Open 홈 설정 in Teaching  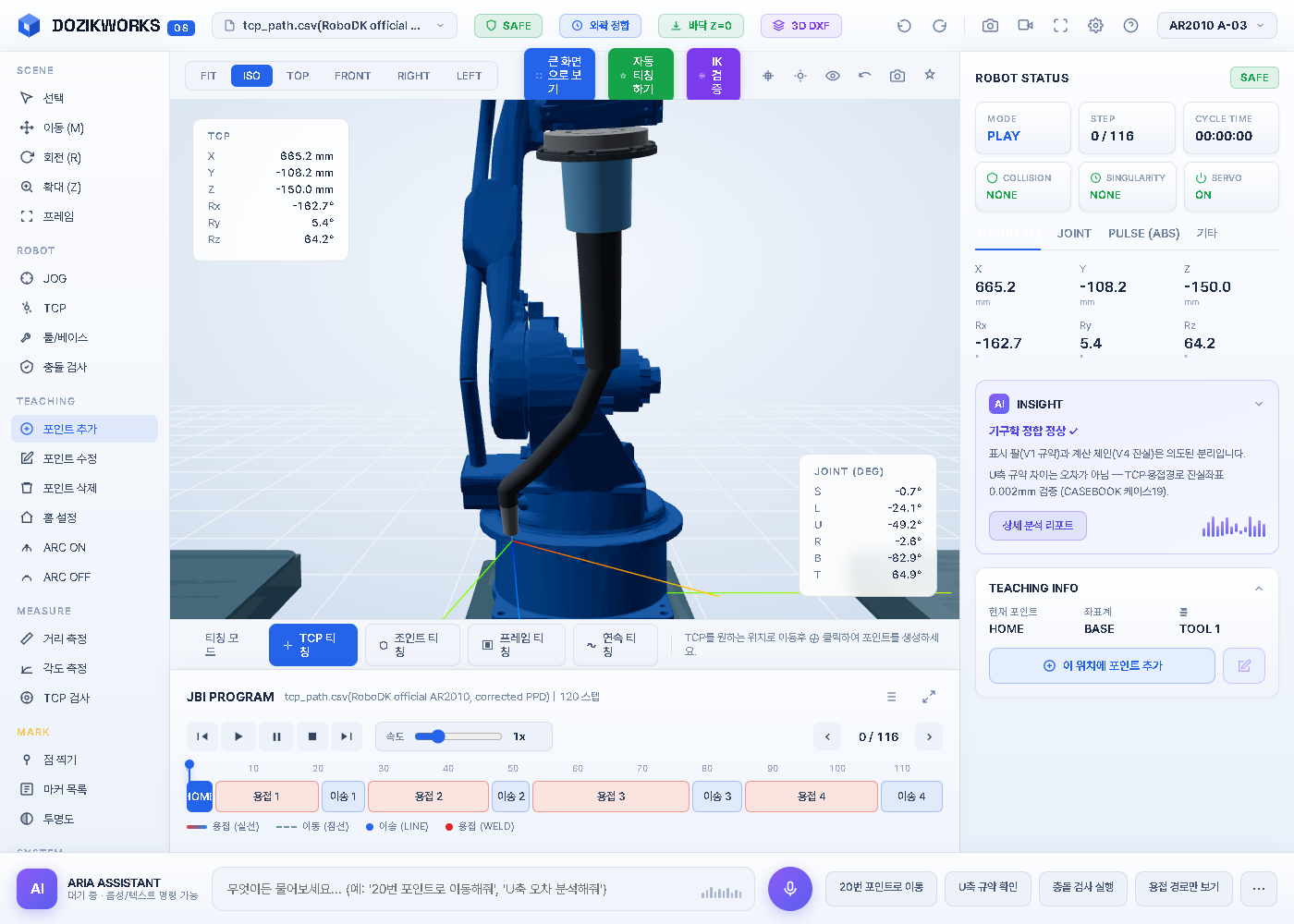[x=84, y=517]
